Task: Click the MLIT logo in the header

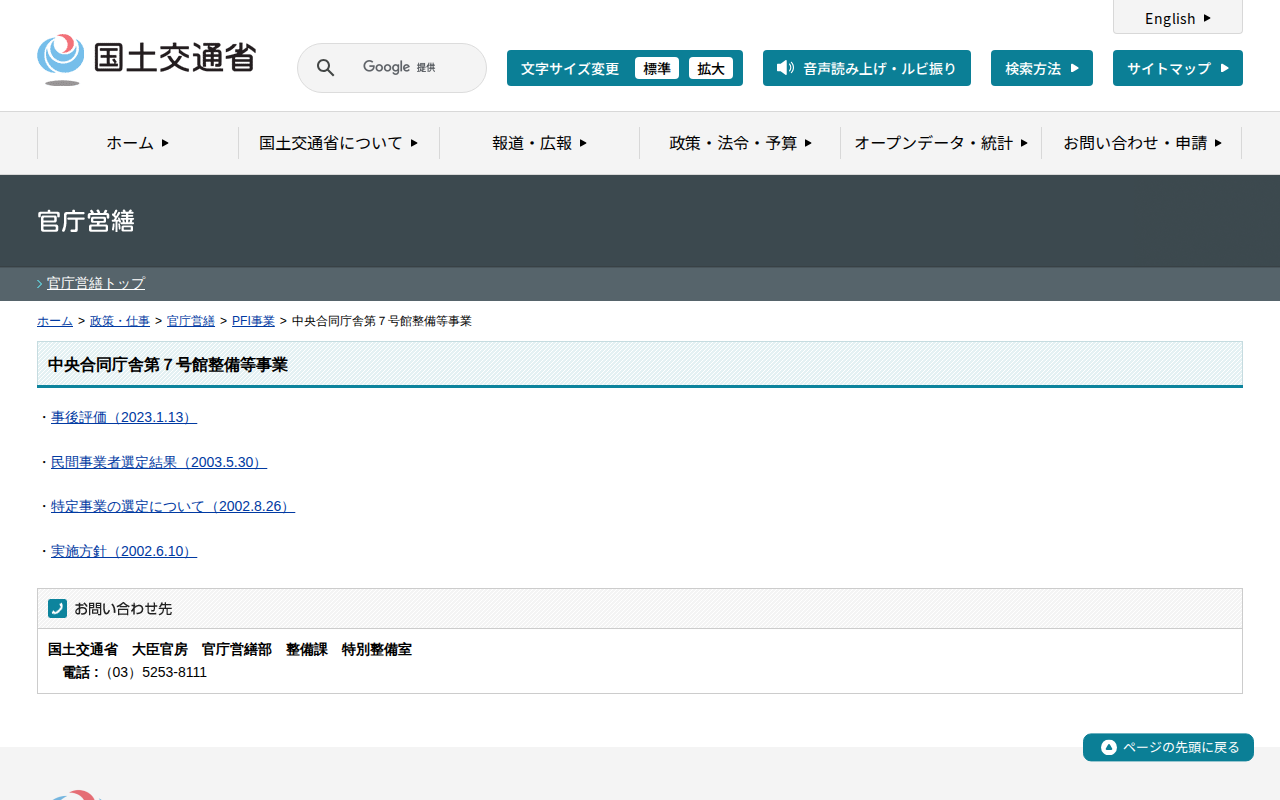Action: 146,59
